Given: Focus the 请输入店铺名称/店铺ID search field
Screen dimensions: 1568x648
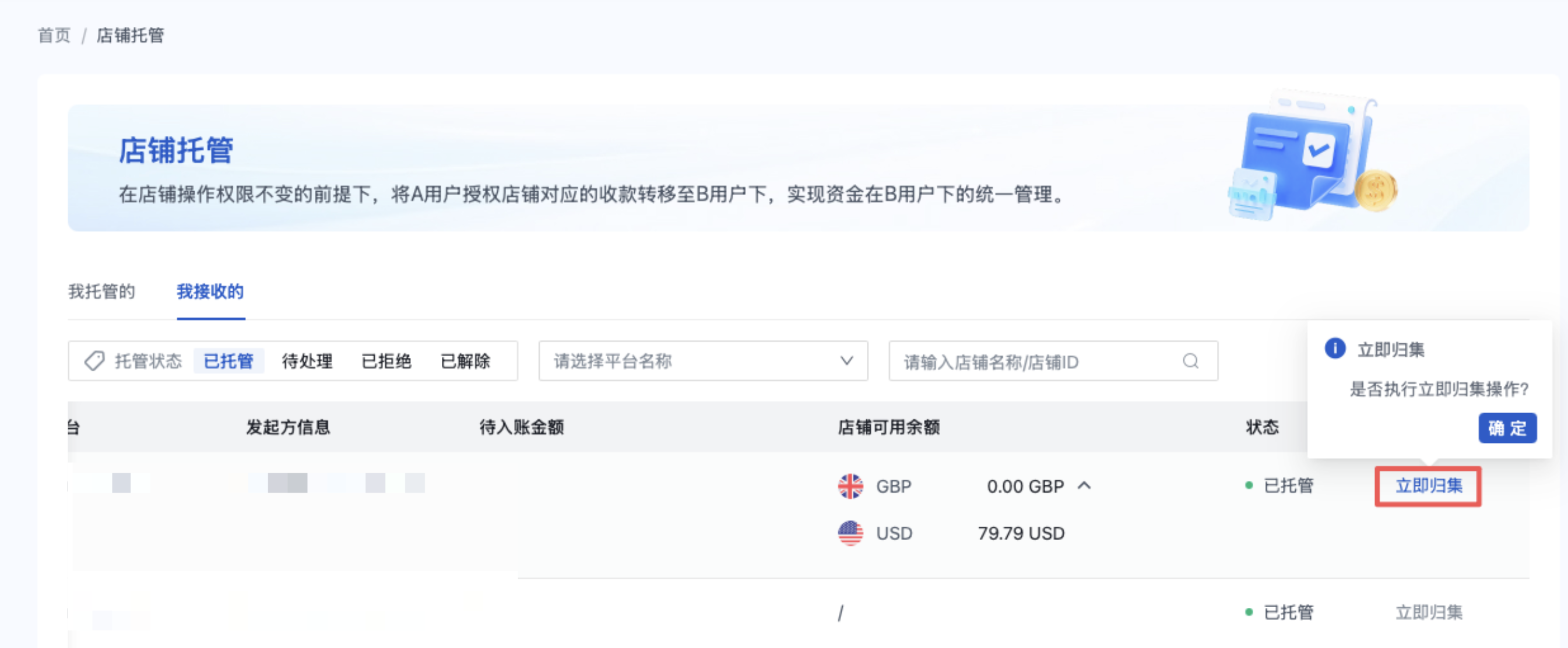Looking at the screenshot, I should (1053, 361).
